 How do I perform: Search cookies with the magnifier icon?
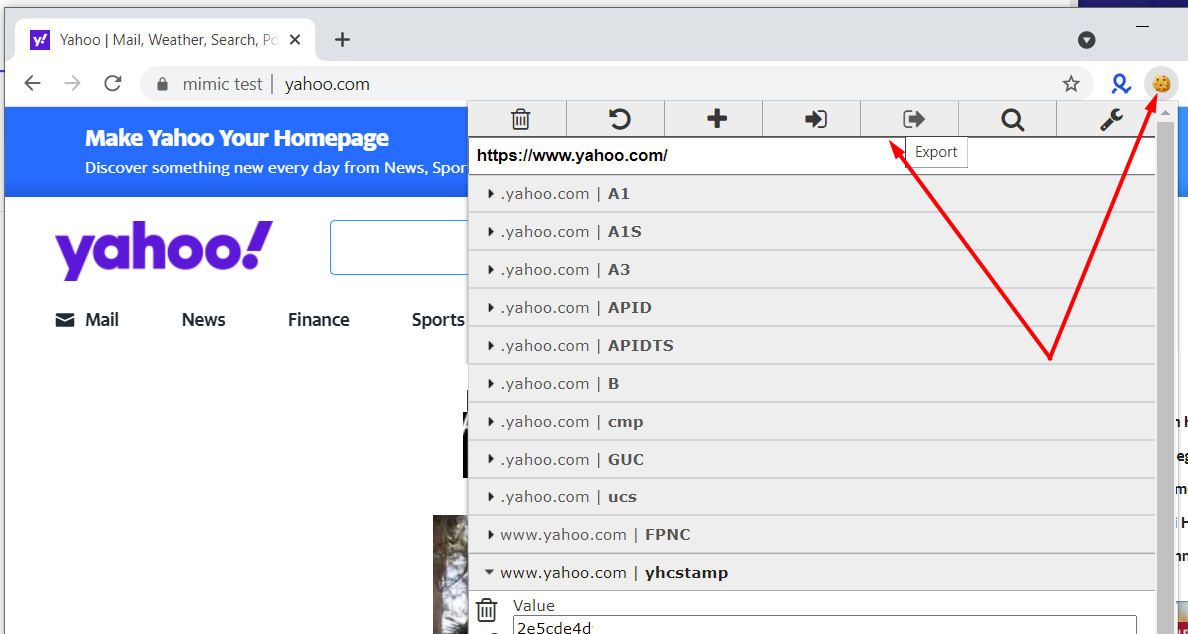click(x=1011, y=119)
